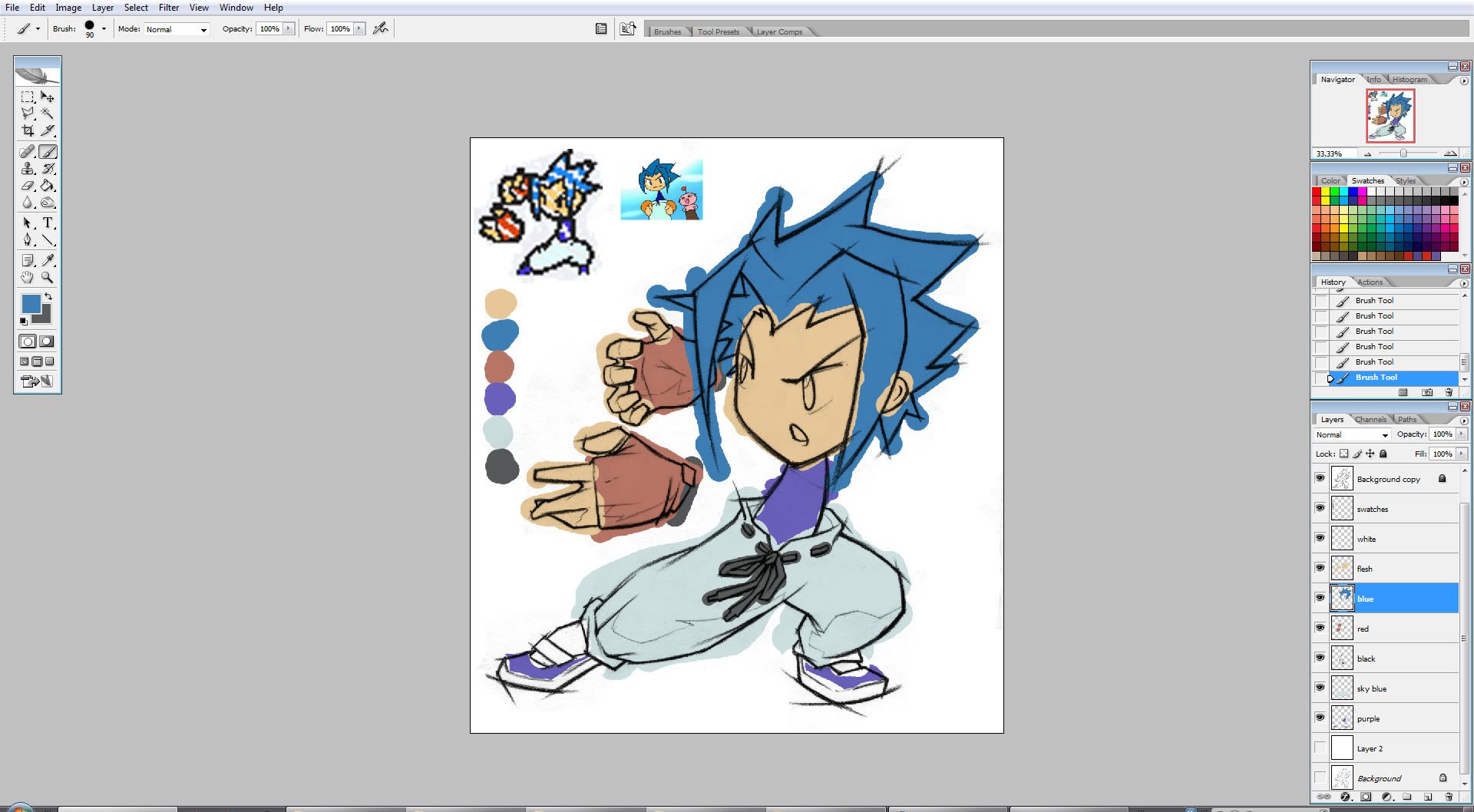The height and width of the screenshot is (812, 1474).
Task: Select the Paint Bucket tool
Action: pyautogui.click(x=48, y=186)
